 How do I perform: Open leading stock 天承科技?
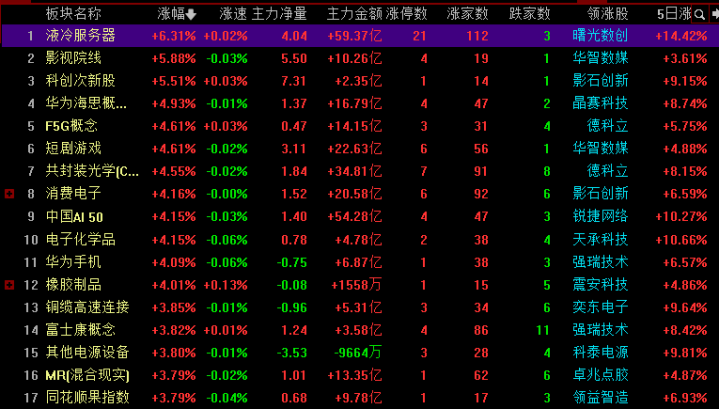[600, 239]
